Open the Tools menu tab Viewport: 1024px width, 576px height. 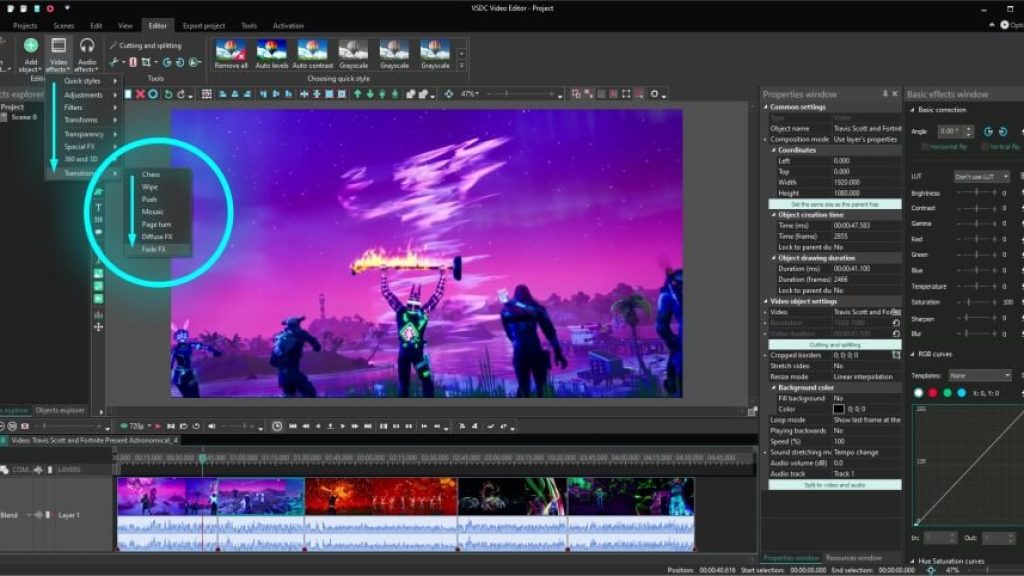(x=249, y=26)
